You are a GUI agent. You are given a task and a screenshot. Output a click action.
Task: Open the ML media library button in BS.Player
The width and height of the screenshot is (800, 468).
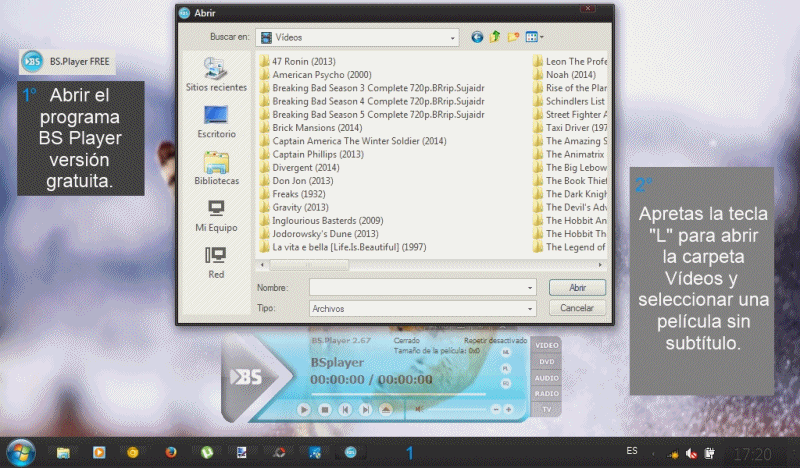(x=506, y=352)
